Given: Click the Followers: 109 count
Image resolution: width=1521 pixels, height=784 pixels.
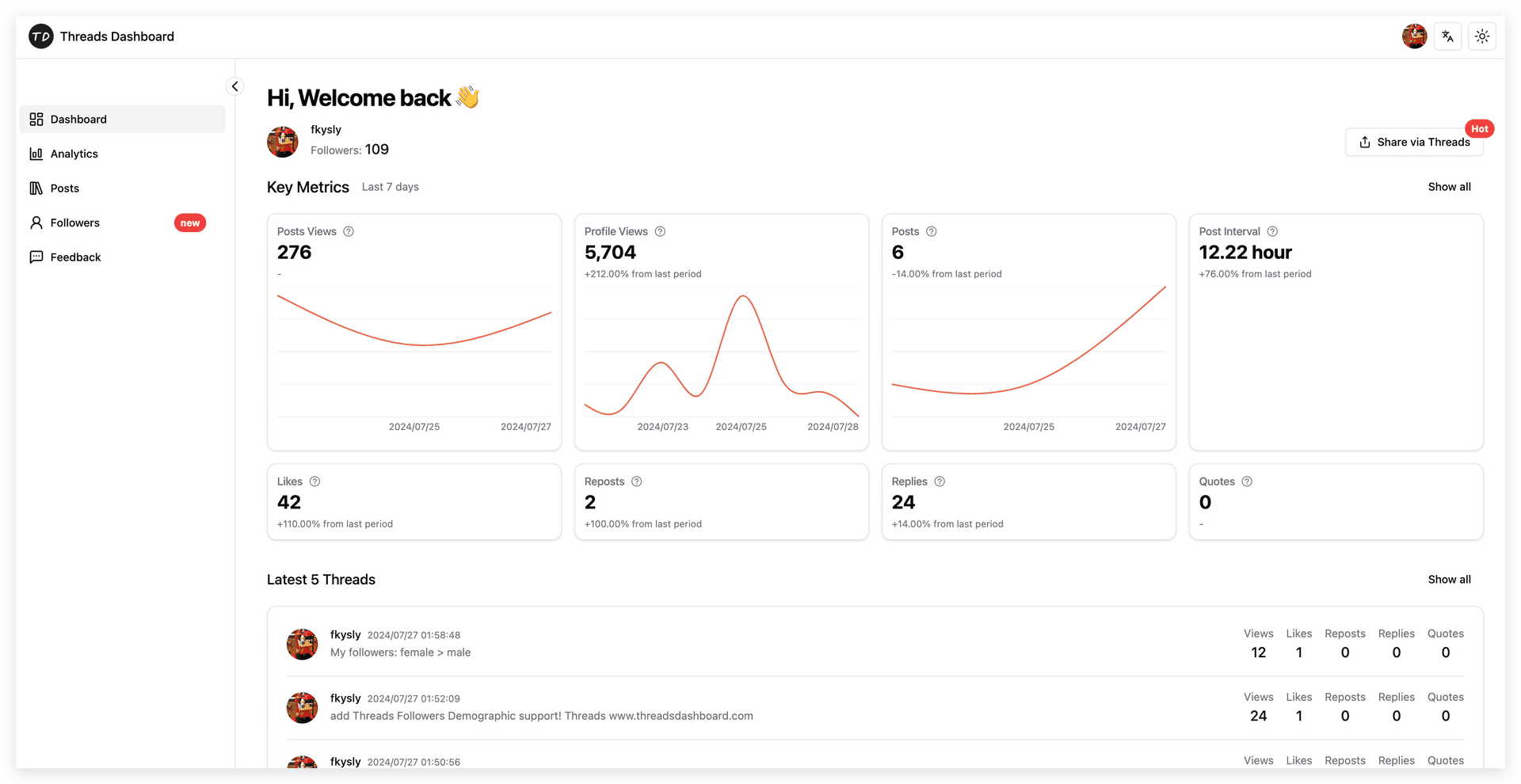Looking at the screenshot, I should click(349, 150).
